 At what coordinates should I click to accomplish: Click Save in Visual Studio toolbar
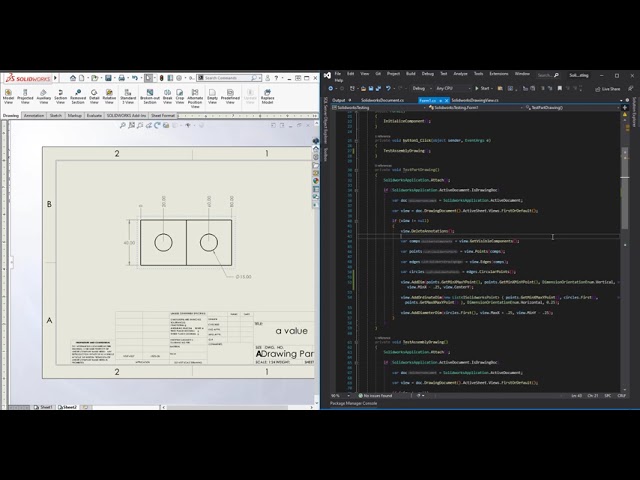(x=371, y=89)
